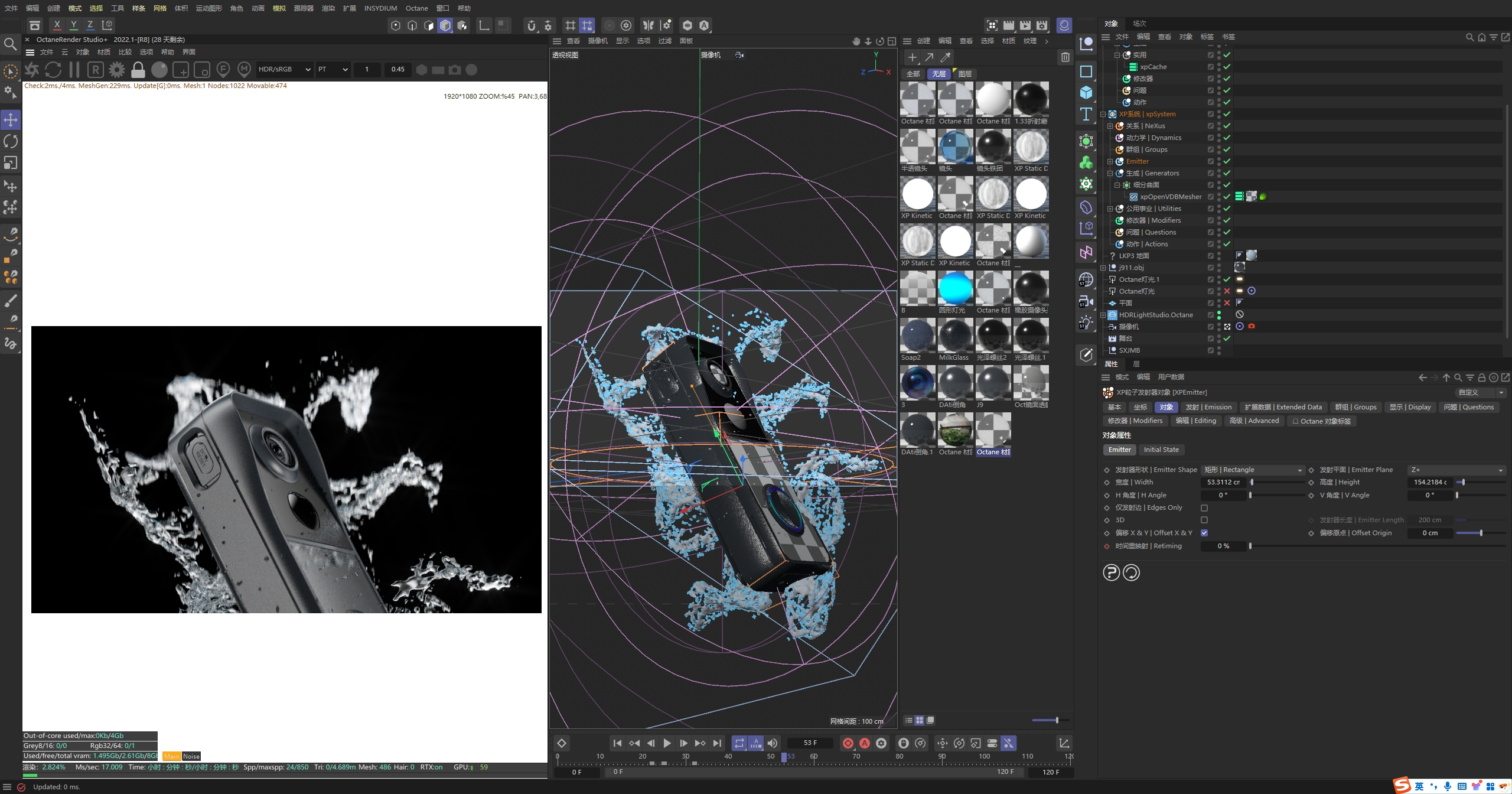The width and height of the screenshot is (1512, 794).
Task: Click the standard Camera icon in tool palette
Action: (x=1086, y=302)
